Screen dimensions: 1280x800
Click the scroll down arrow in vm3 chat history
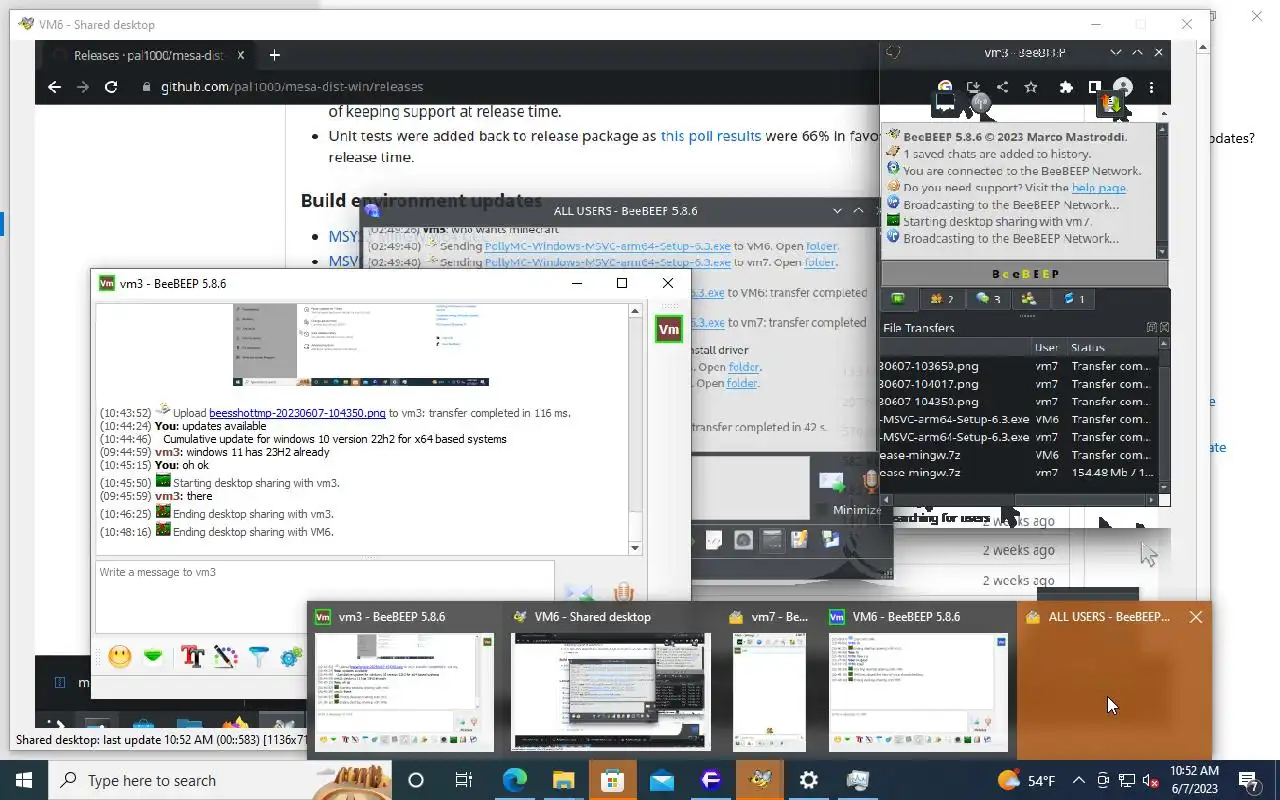[634, 548]
